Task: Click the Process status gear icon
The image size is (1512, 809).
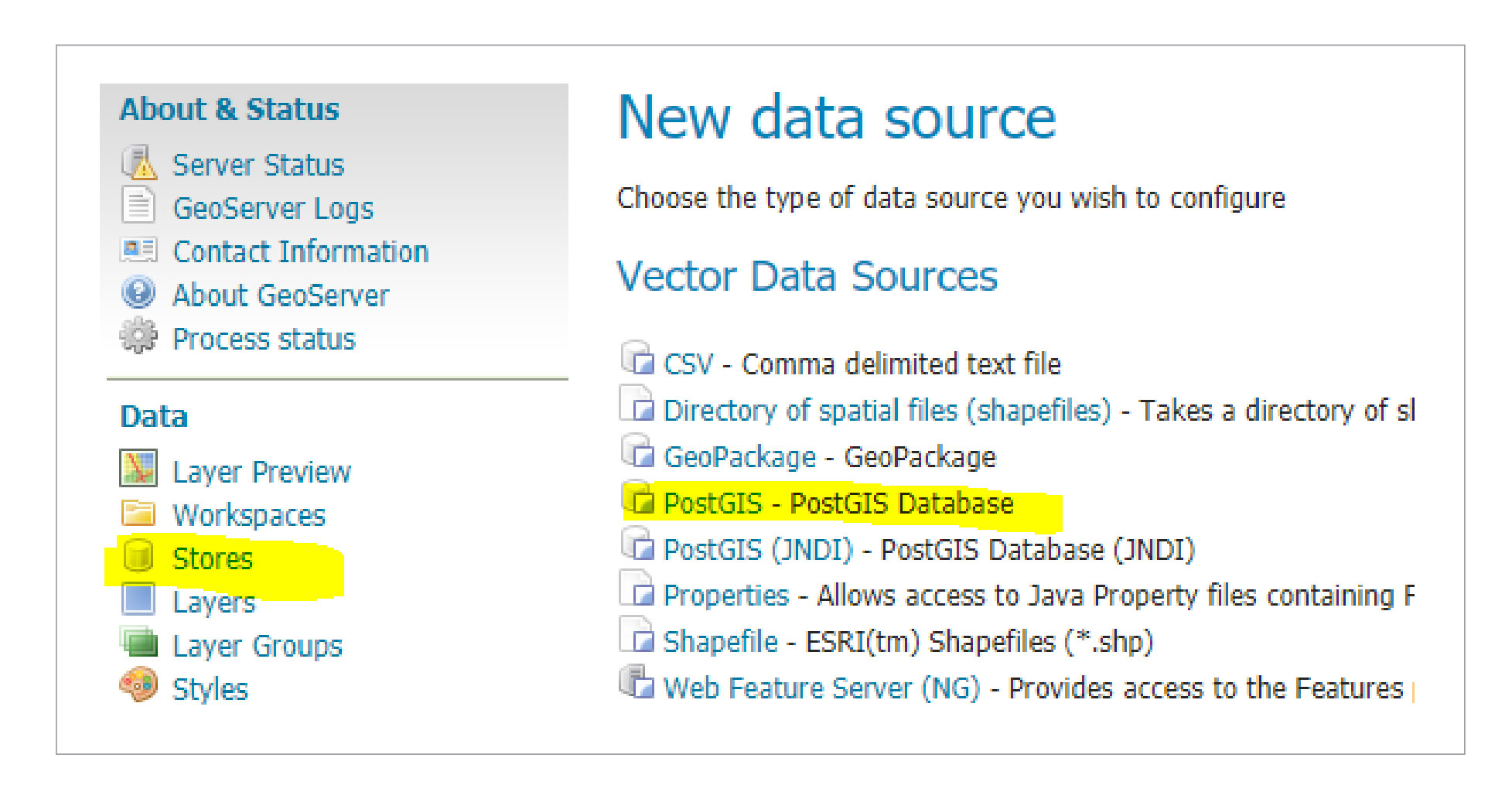Action: click(x=139, y=337)
